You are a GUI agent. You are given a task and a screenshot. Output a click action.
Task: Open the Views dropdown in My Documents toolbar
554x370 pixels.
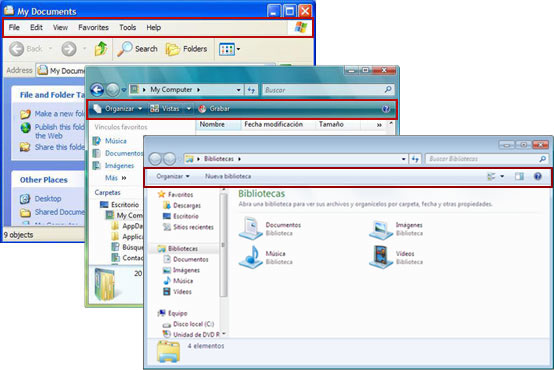[229, 49]
